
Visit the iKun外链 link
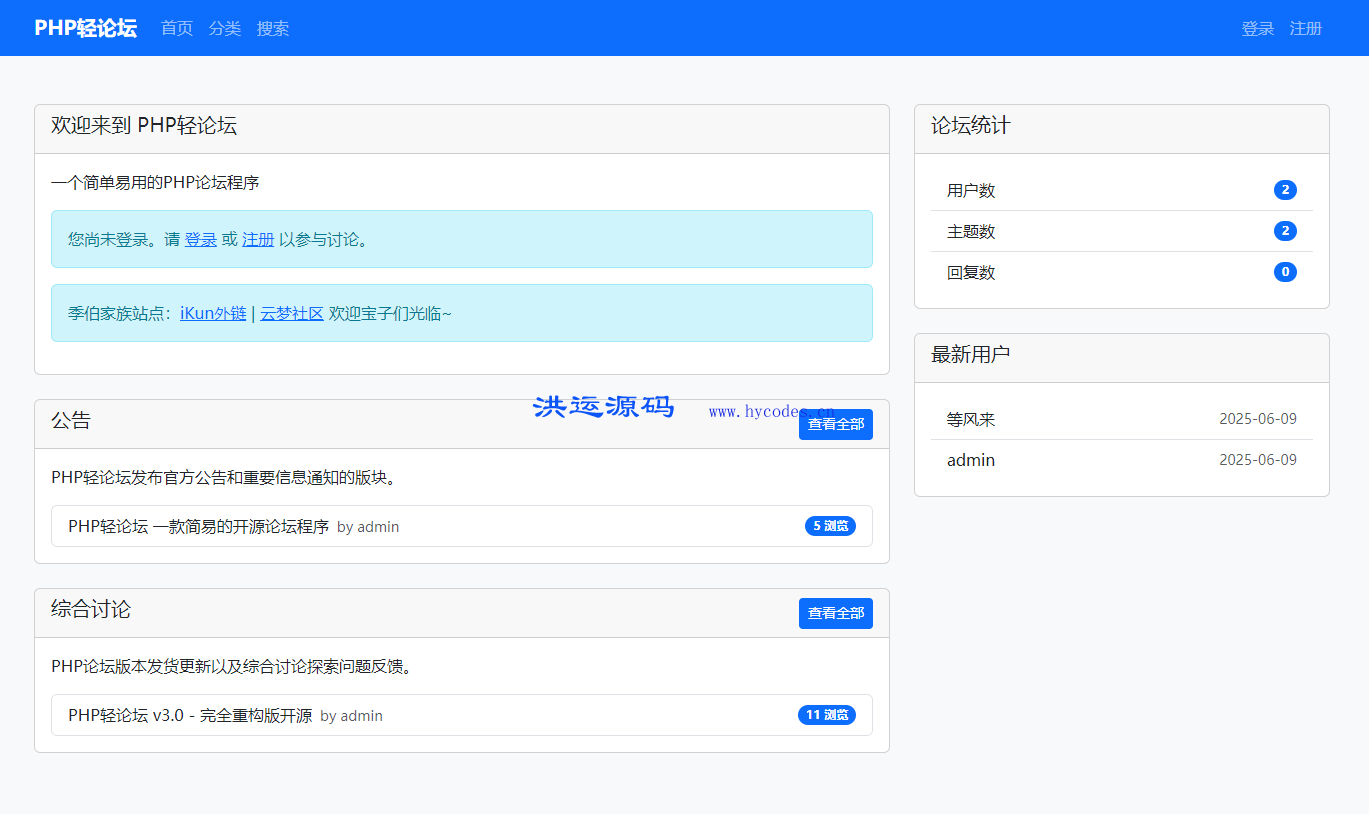point(213,313)
